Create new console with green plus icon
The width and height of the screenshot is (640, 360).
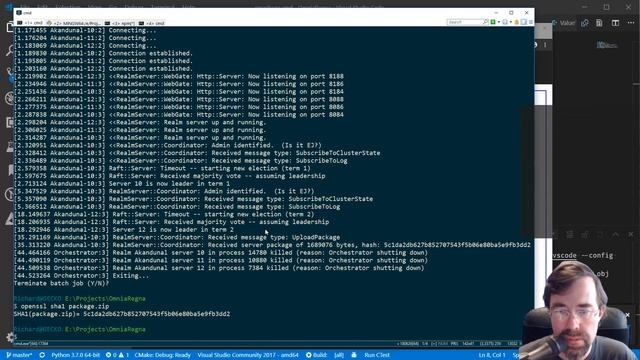pos(493,22)
